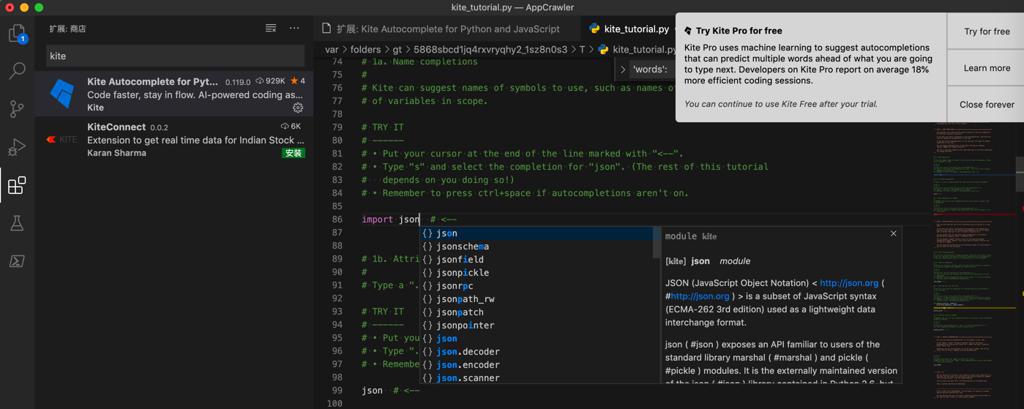The height and width of the screenshot is (409, 1024).
Task: Open the Explorer view in activity bar
Action: (17, 34)
